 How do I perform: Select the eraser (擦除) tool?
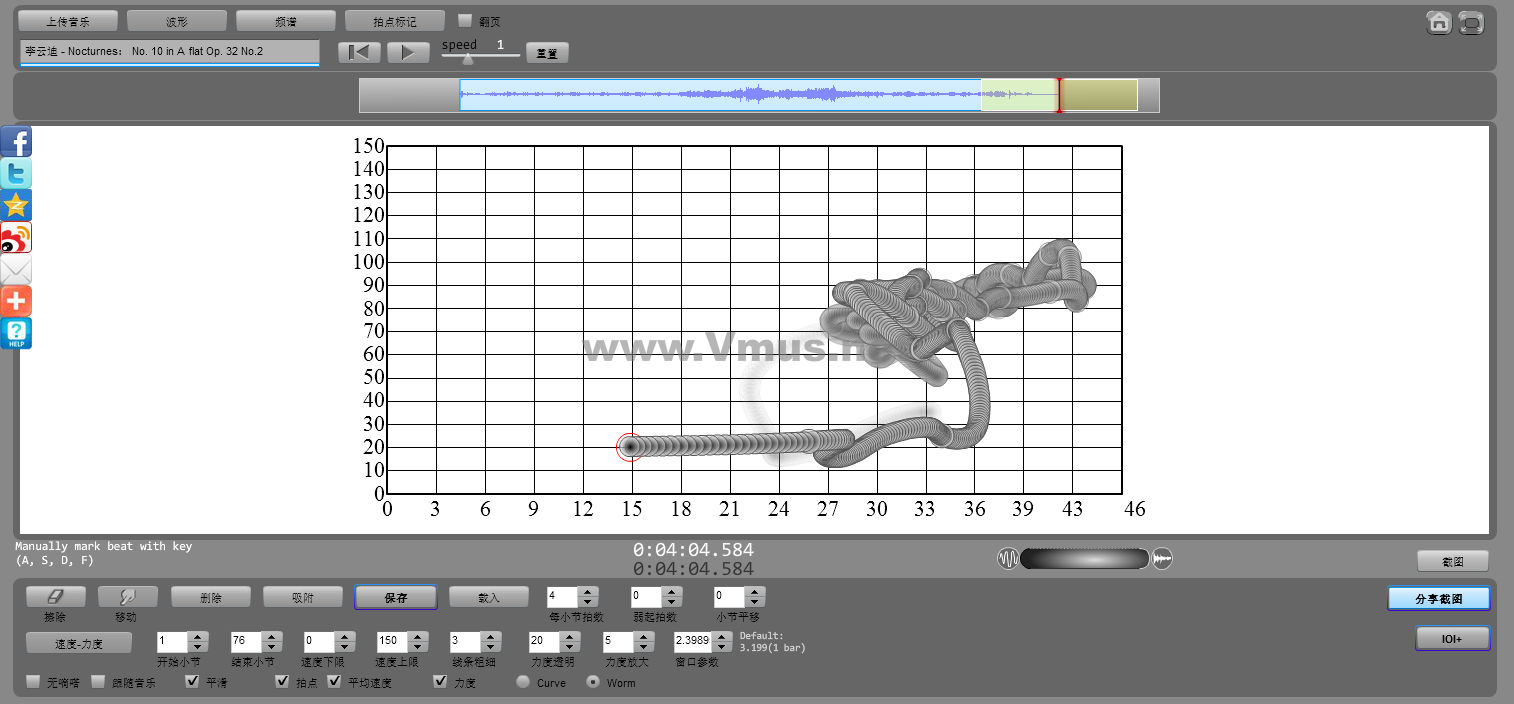point(55,597)
